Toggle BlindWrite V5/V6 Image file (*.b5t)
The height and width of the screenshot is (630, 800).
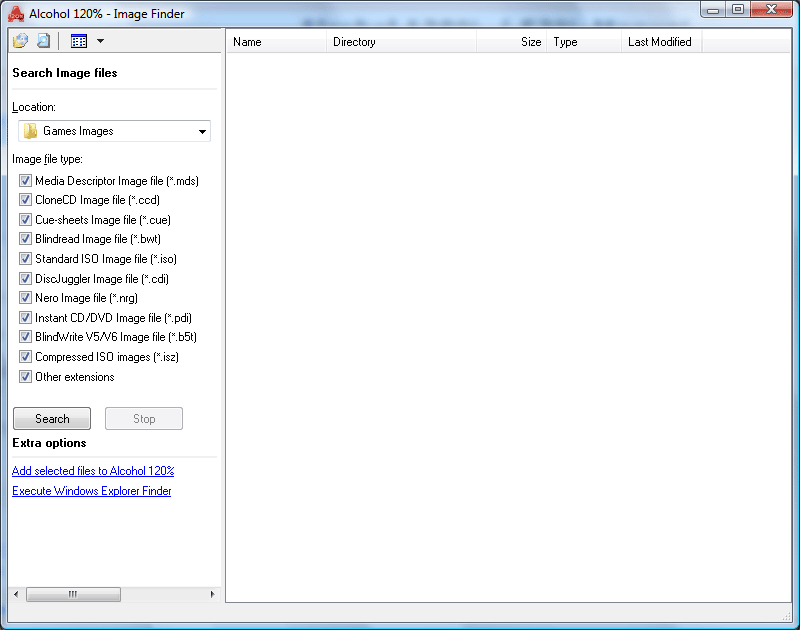coord(25,337)
